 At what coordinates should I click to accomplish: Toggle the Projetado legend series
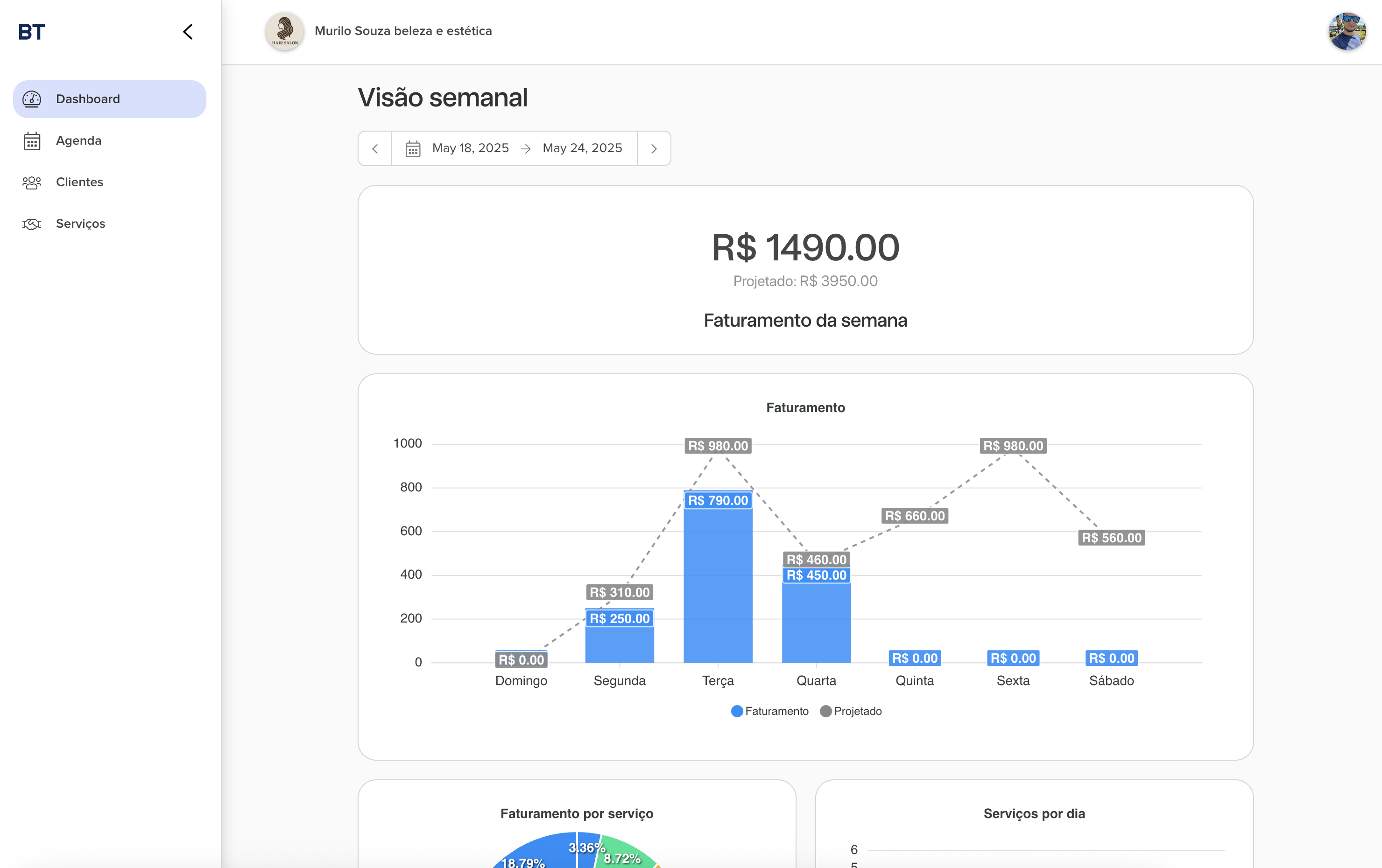pos(851,711)
